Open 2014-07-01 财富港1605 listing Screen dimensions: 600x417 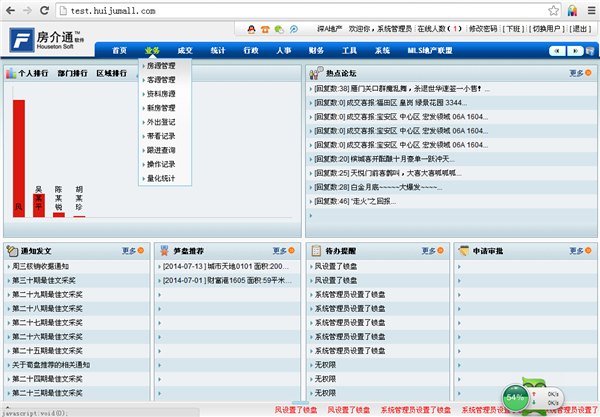(227, 280)
